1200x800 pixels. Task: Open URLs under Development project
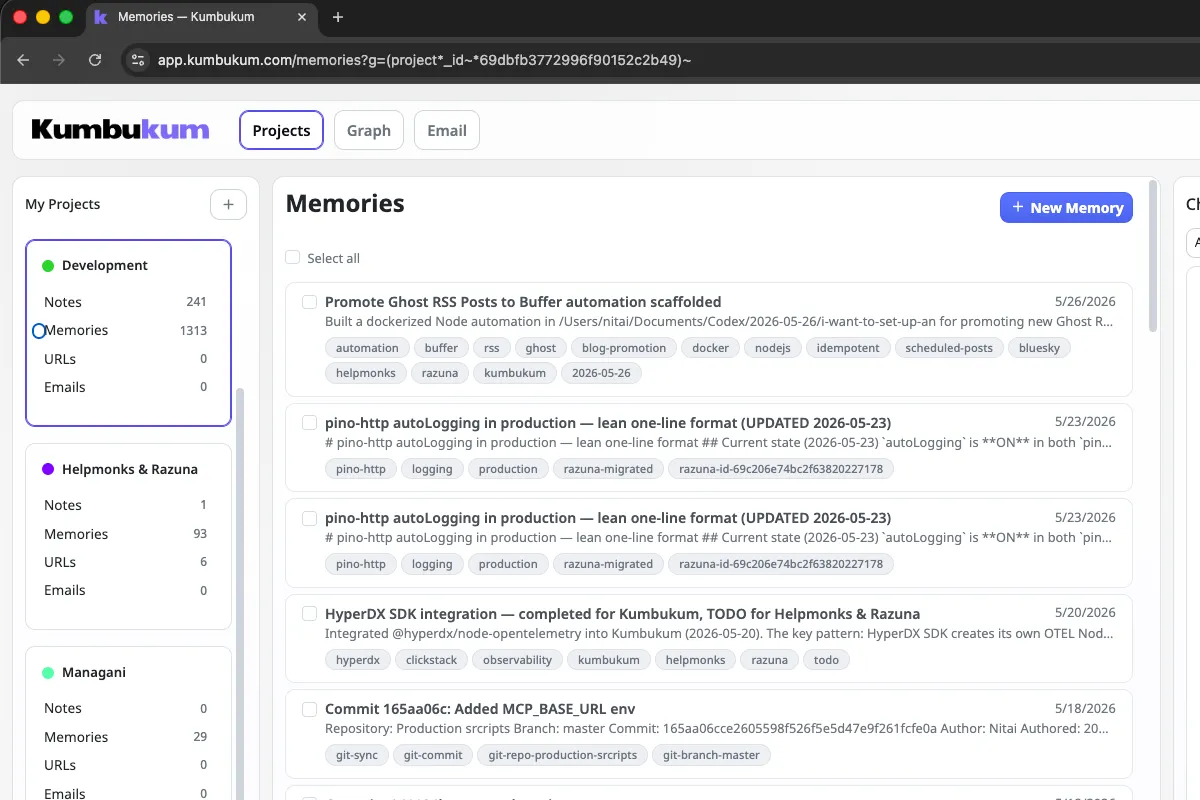126,359
